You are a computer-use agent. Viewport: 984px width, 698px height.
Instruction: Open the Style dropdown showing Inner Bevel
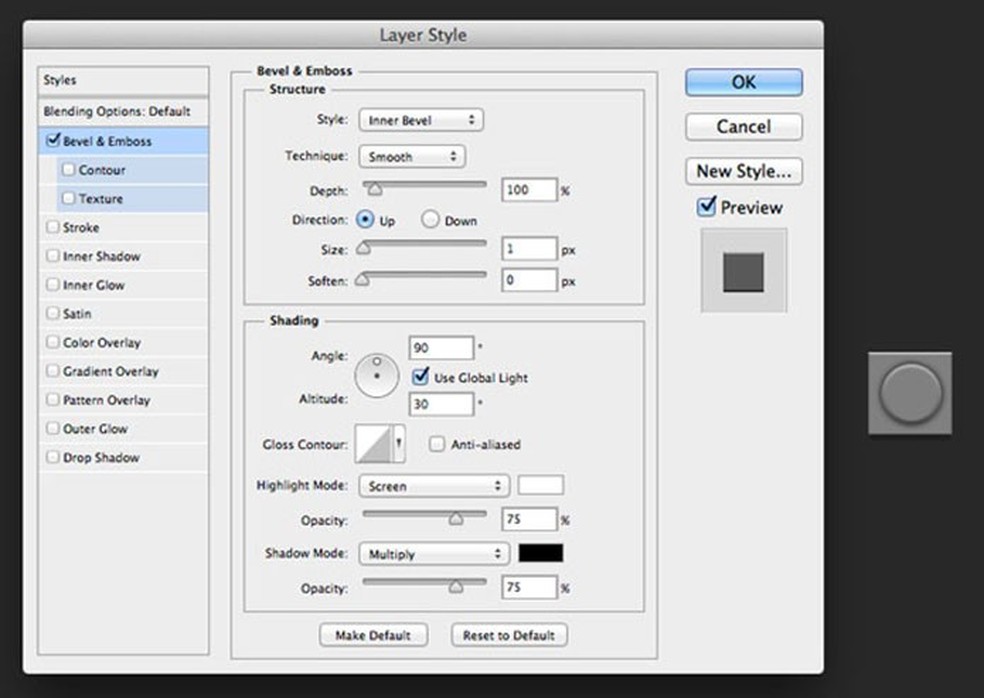(420, 120)
